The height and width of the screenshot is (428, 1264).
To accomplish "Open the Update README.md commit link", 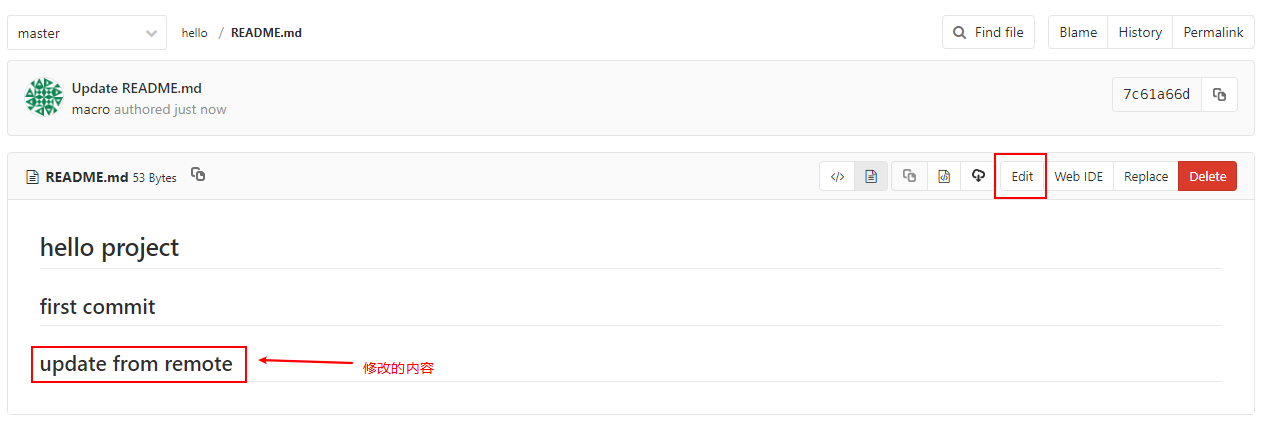I will (137, 88).
